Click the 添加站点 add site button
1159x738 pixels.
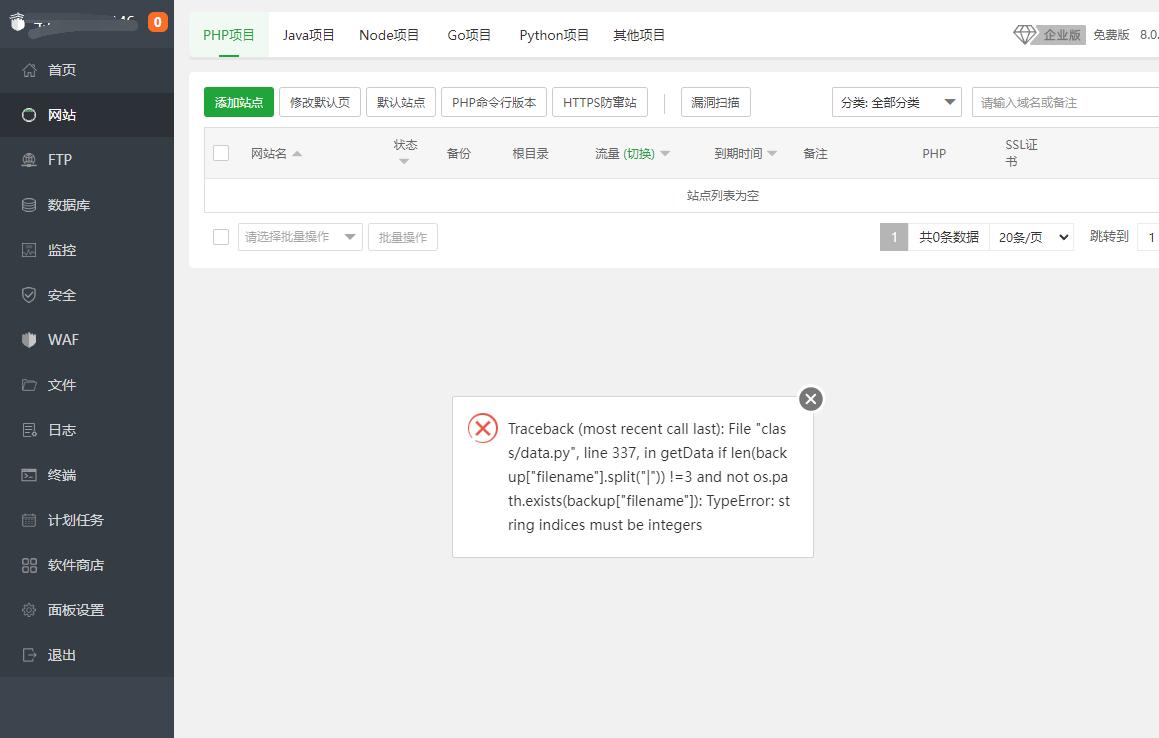(238, 101)
